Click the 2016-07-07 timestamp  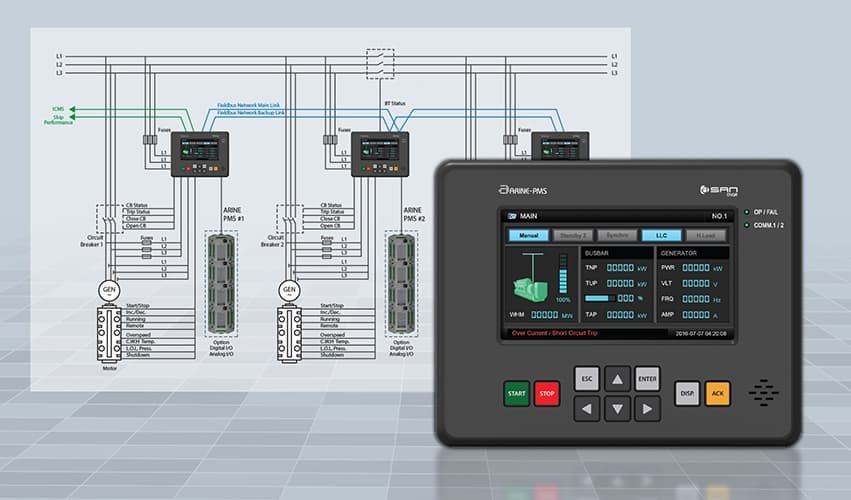701,334
